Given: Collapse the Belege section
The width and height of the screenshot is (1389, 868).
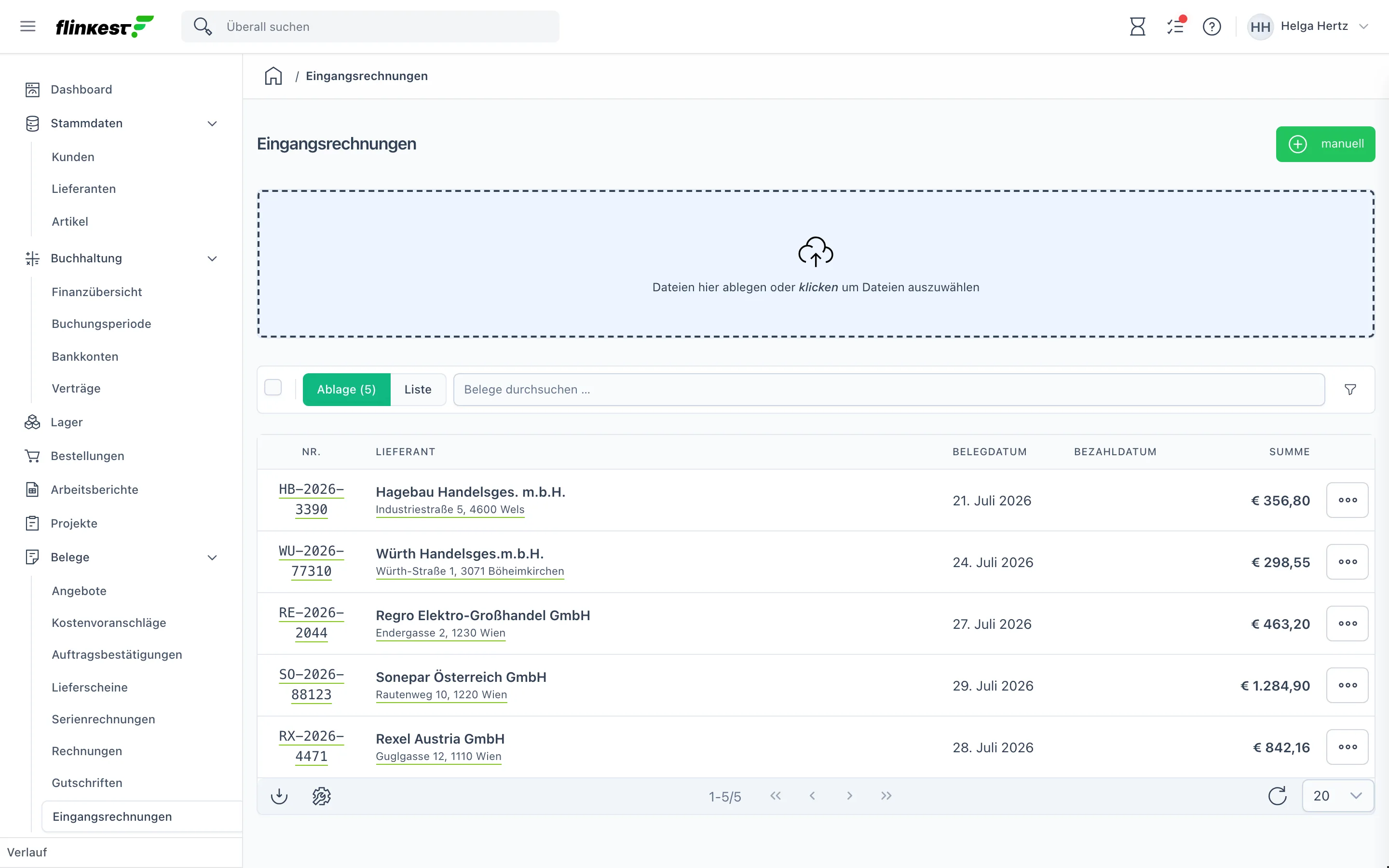Looking at the screenshot, I should [x=212, y=557].
